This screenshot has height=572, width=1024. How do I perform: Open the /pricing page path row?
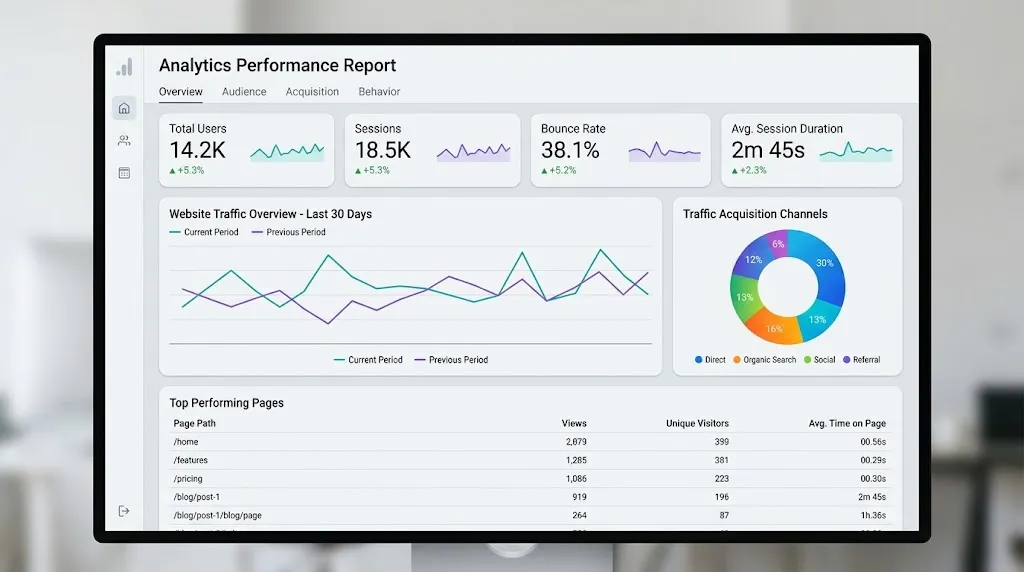coord(530,479)
